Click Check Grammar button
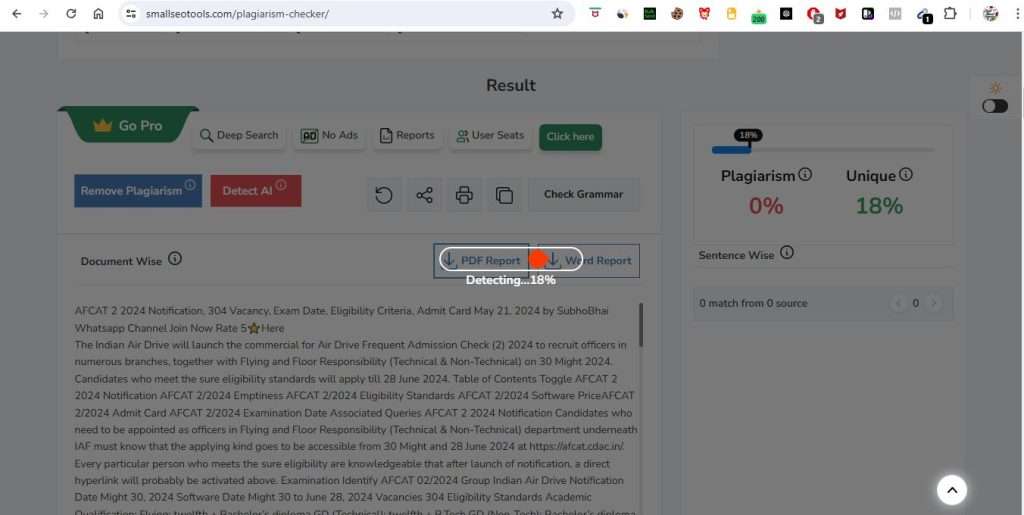The image size is (1024, 515). pyautogui.click(x=583, y=195)
